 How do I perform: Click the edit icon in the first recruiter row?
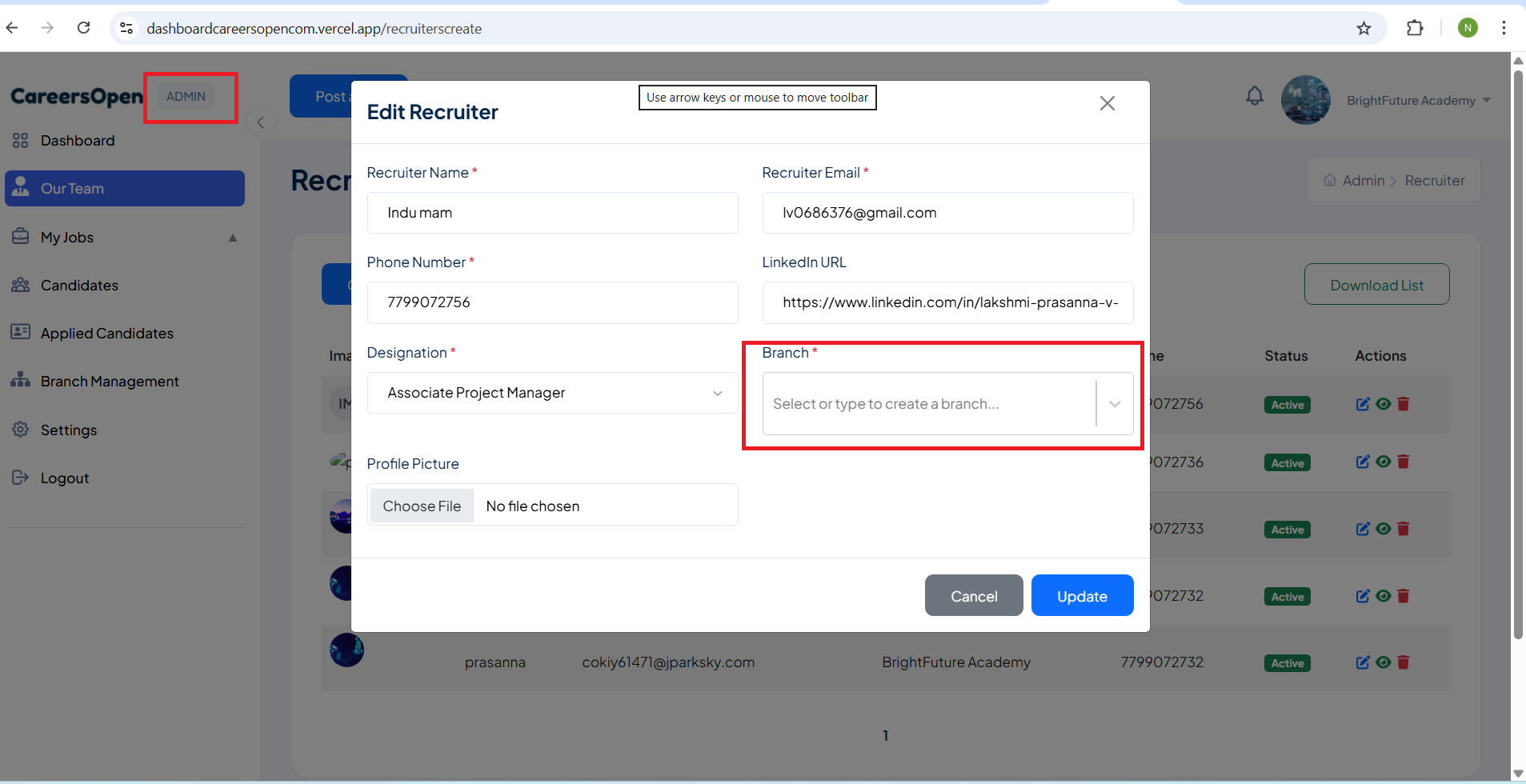tap(1362, 404)
